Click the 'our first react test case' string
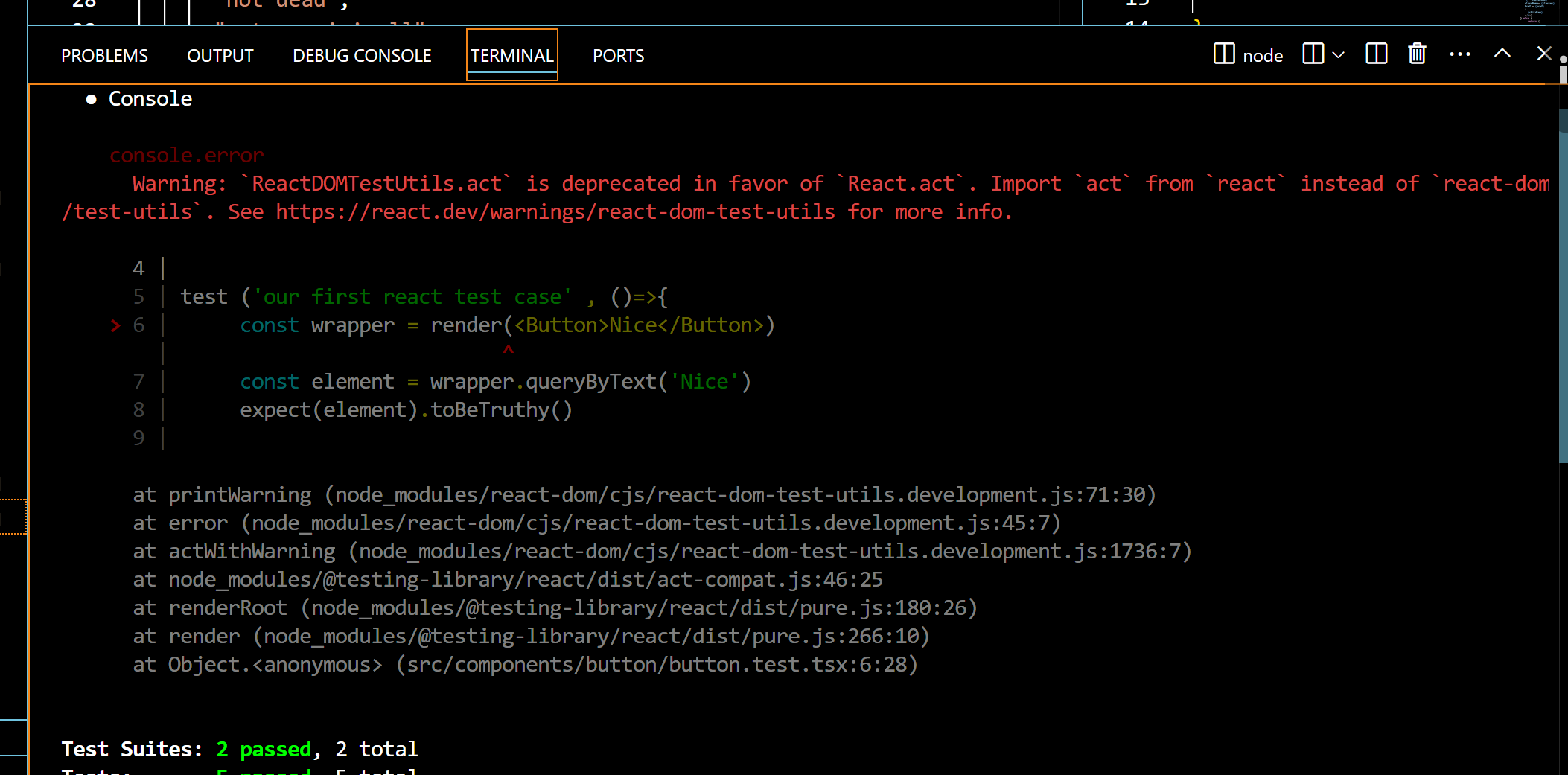This screenshot has width=1568, height=775. pos(413,297)
